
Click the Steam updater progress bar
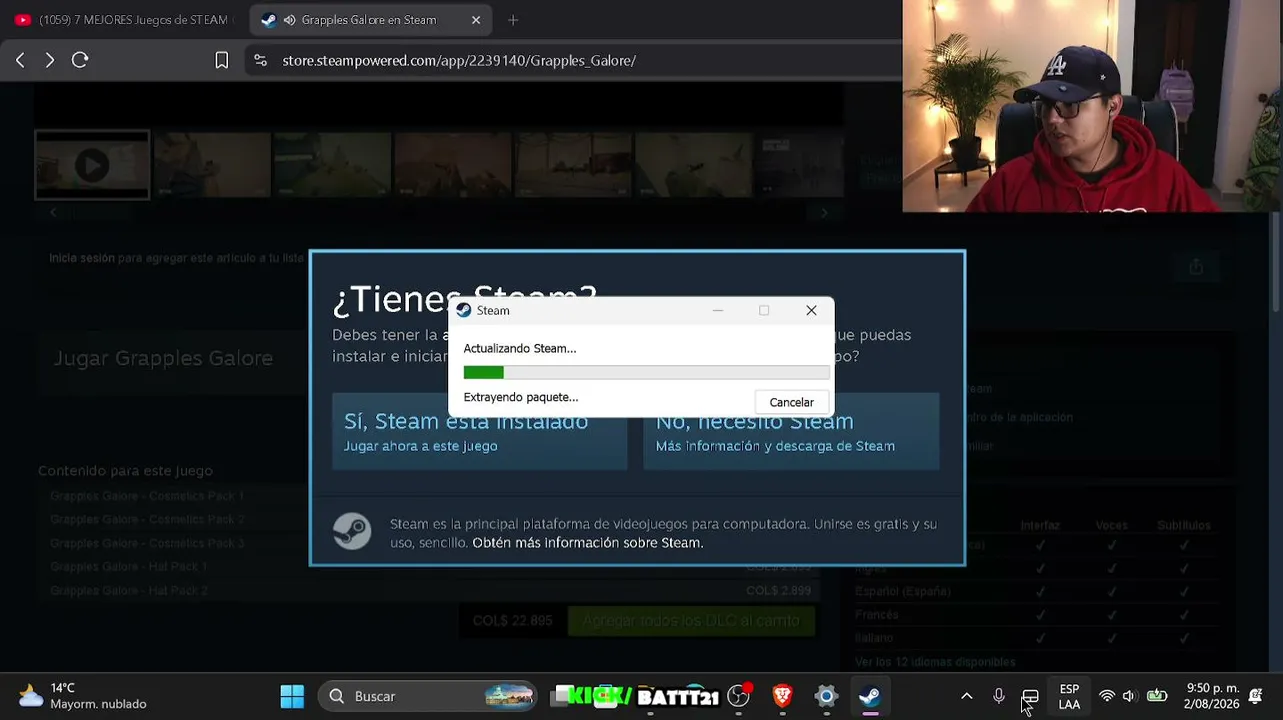point(646,373)
